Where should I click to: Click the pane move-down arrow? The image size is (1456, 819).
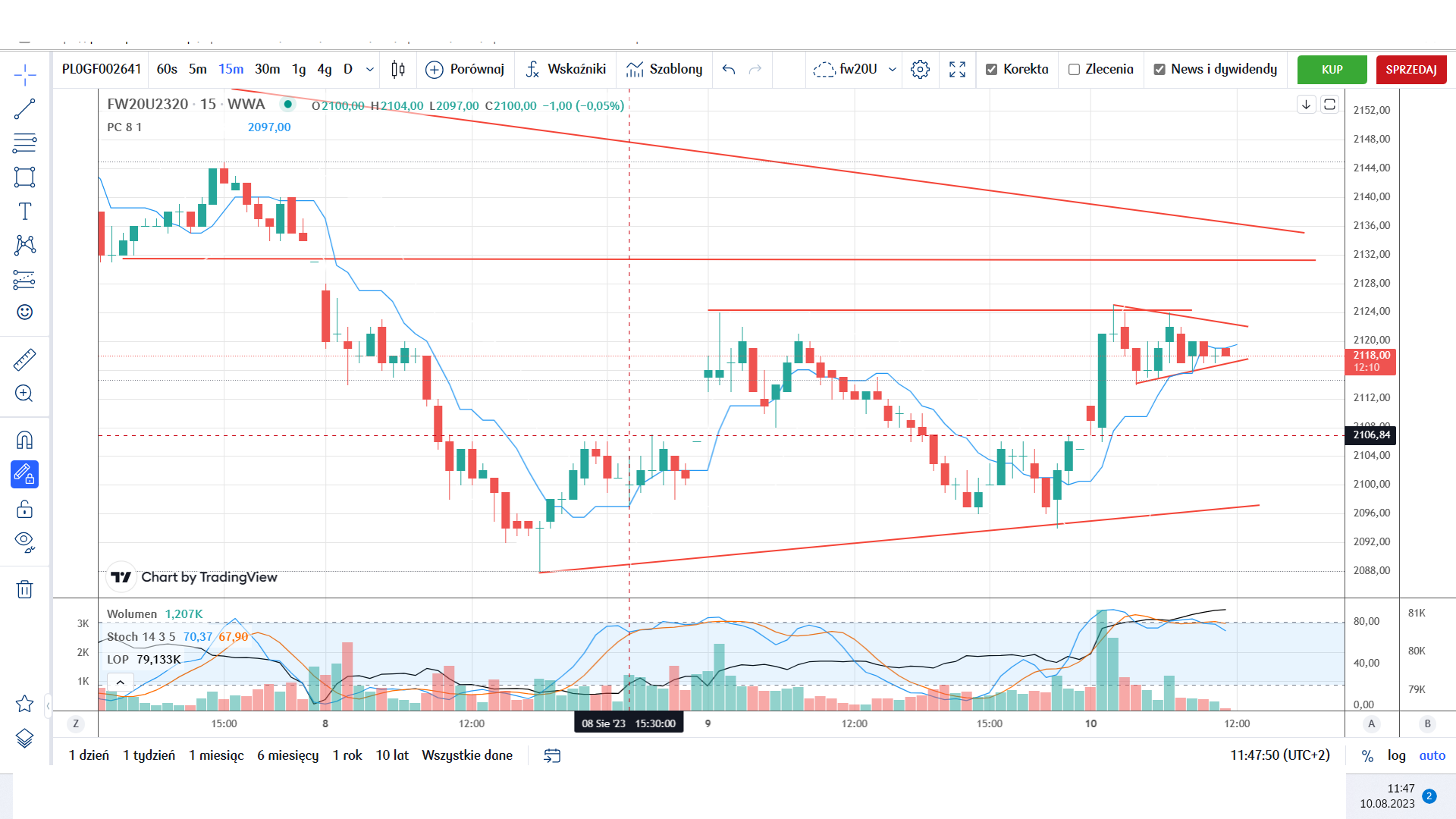tap(1306, 105)
